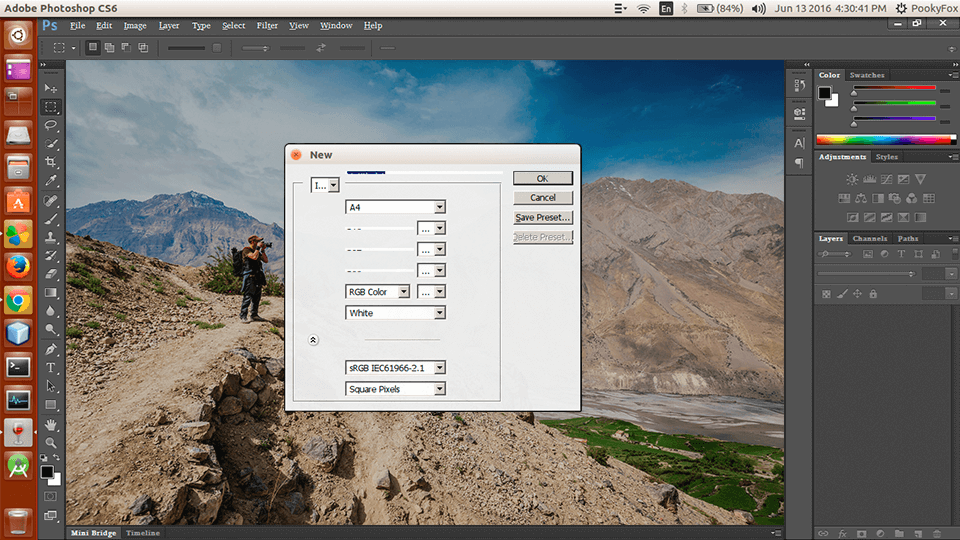
Task: Select the Clone Stamp tool
Action: tap(51, 237)
